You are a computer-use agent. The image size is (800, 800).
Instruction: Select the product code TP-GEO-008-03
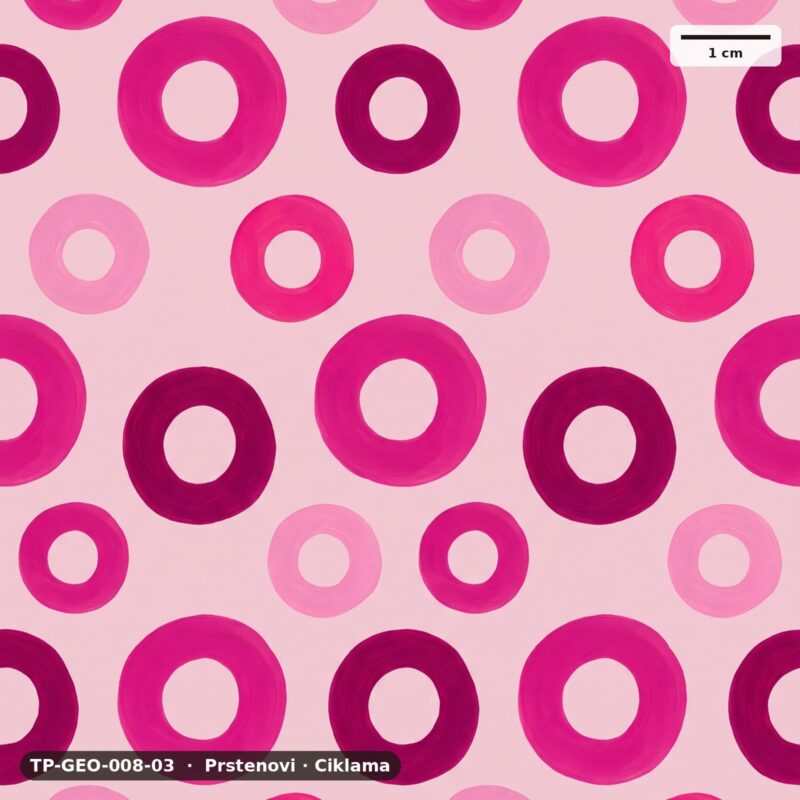tap(102, 765)
